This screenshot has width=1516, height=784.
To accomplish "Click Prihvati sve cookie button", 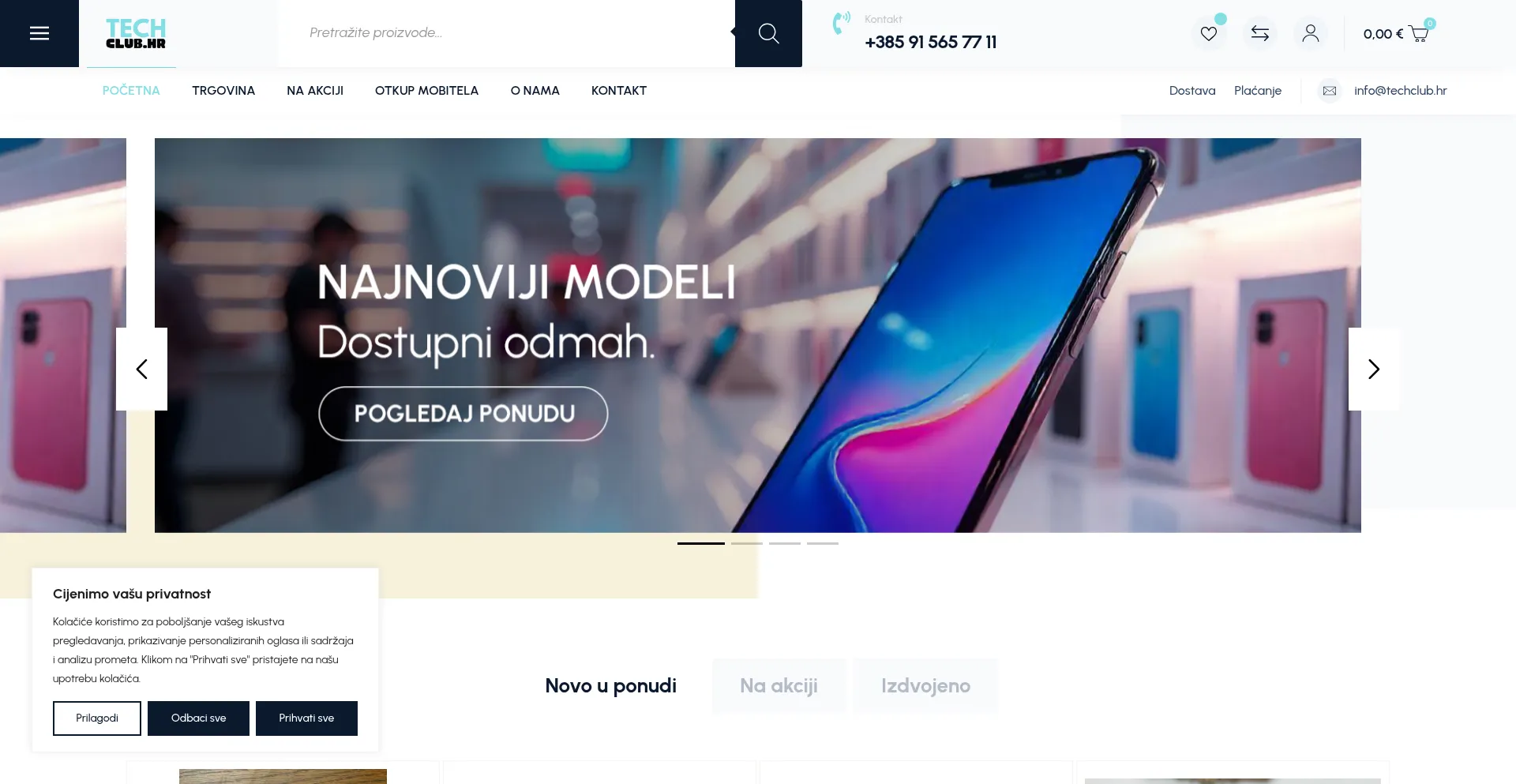I will [306, 718].
